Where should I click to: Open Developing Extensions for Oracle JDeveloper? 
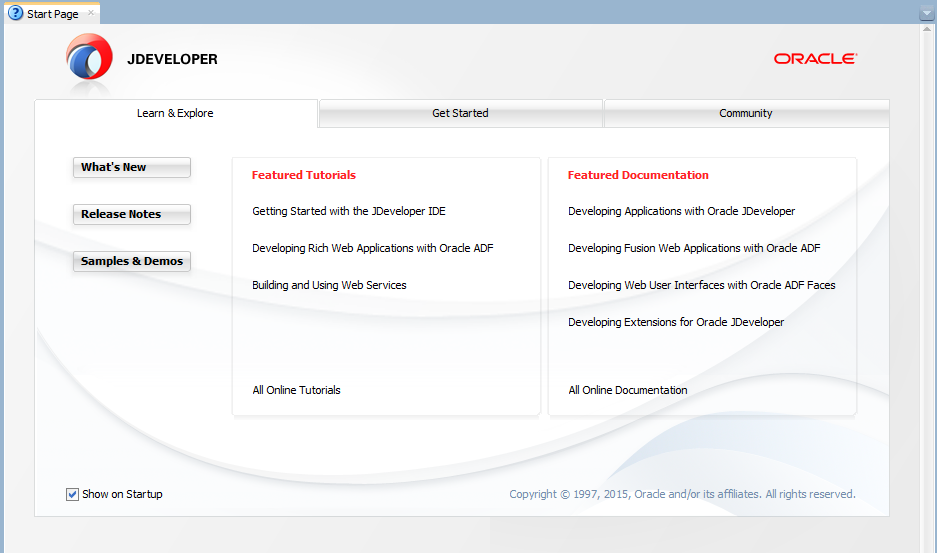676,322
